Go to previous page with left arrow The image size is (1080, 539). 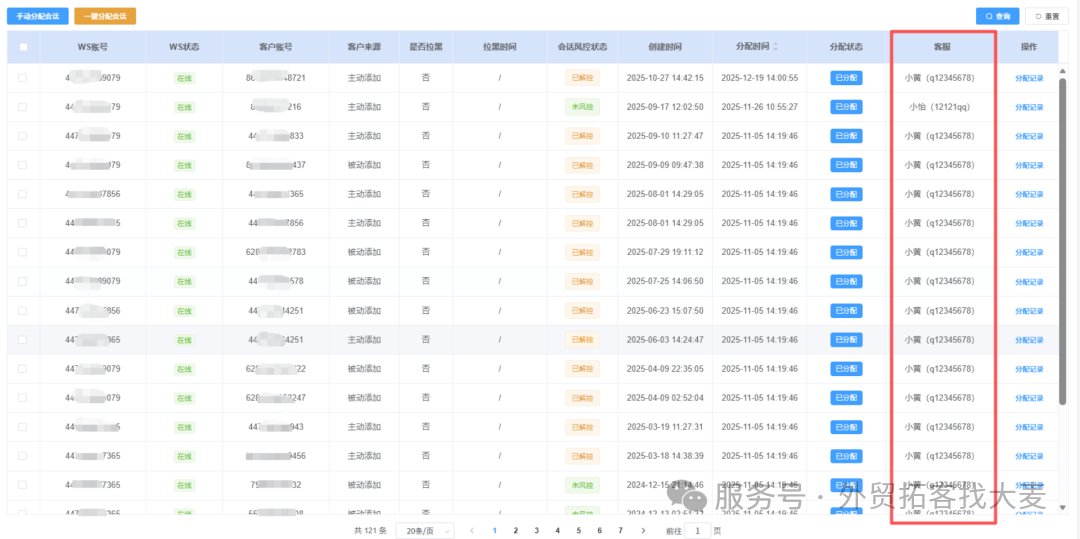472,531
